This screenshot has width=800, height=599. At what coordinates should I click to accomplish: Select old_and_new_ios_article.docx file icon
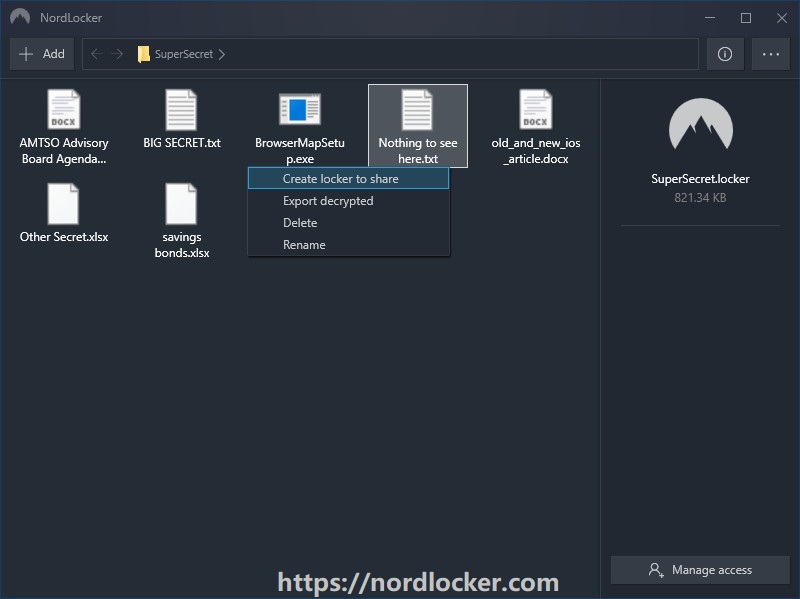(x=536, y=109)
